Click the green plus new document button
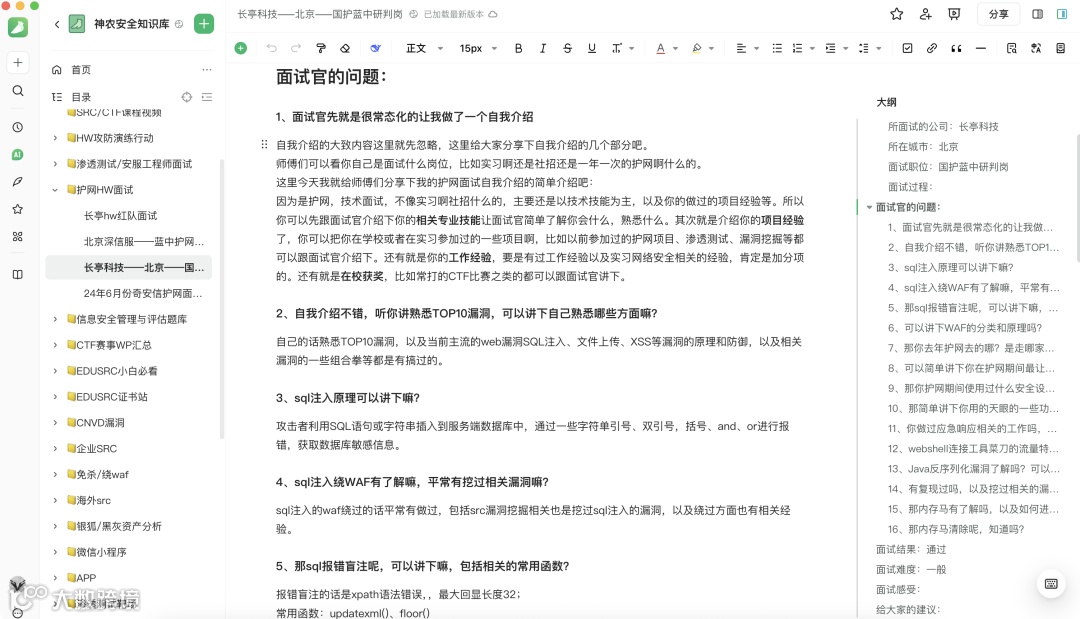This screenshot has width=1080, height=619. coord(204,24)
